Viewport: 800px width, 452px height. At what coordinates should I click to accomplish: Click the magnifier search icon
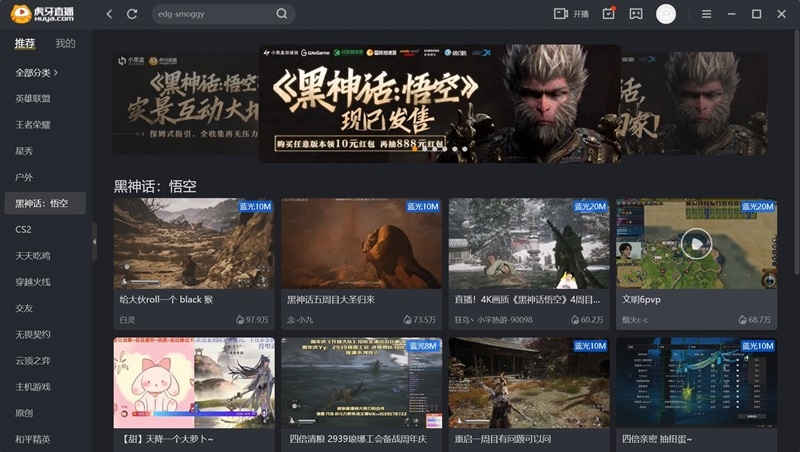(282, 14)
